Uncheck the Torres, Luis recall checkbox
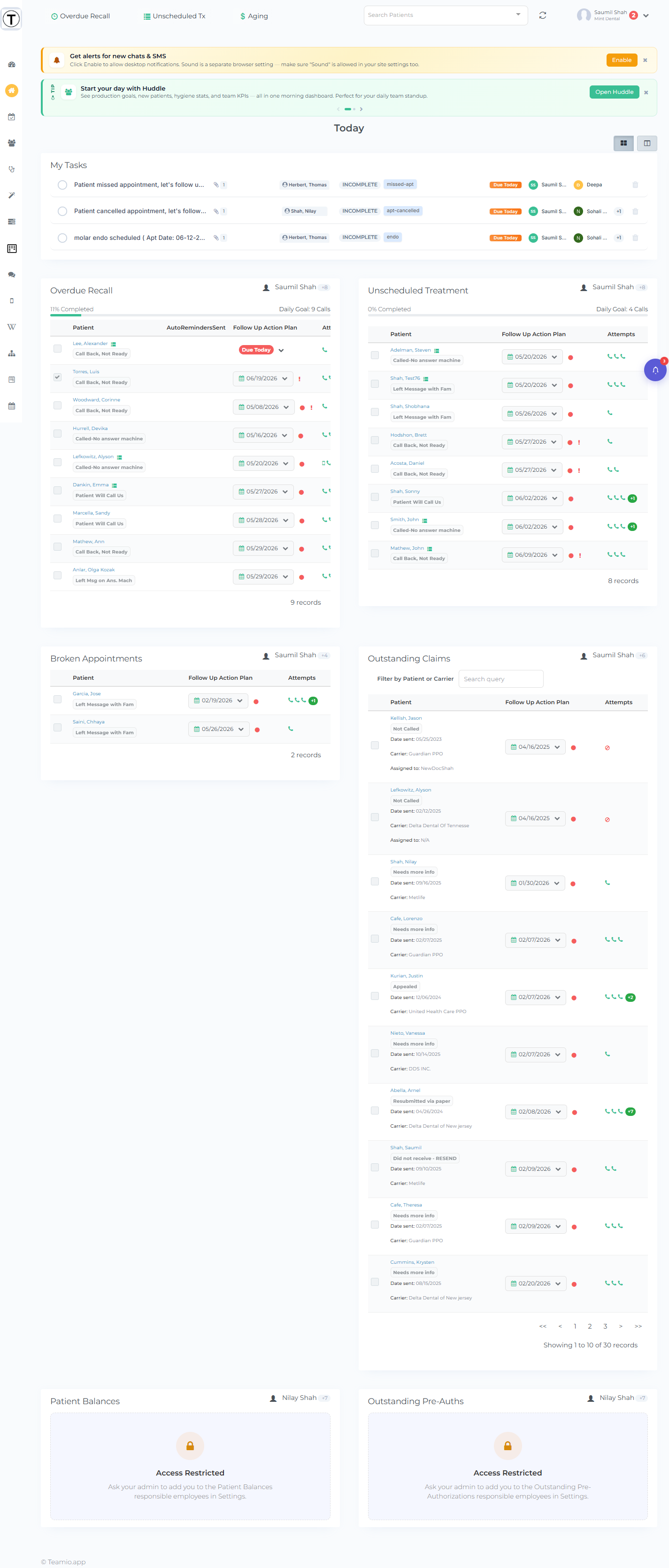Screen dimensions: 669x1568 [x=57, y=377]
